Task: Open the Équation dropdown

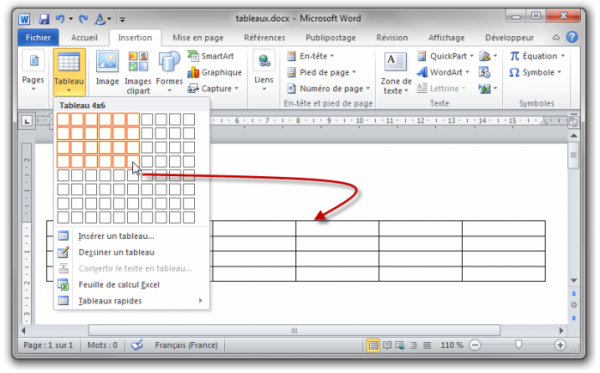Action: 537,56
